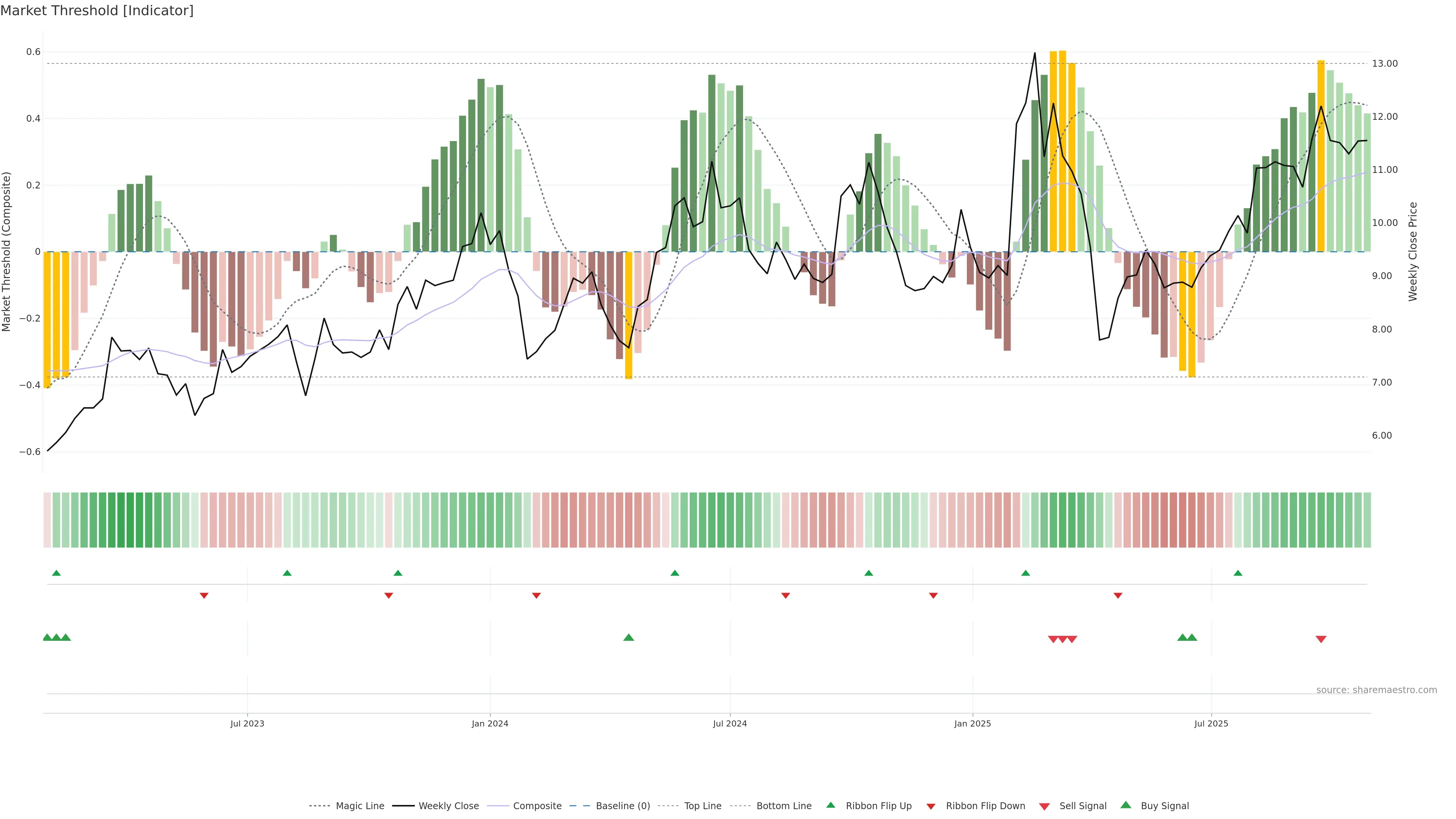This screenshot has height=819, width=1456.
Task: Click the buy signal marker near April 2024
Action: click(629, 637)
